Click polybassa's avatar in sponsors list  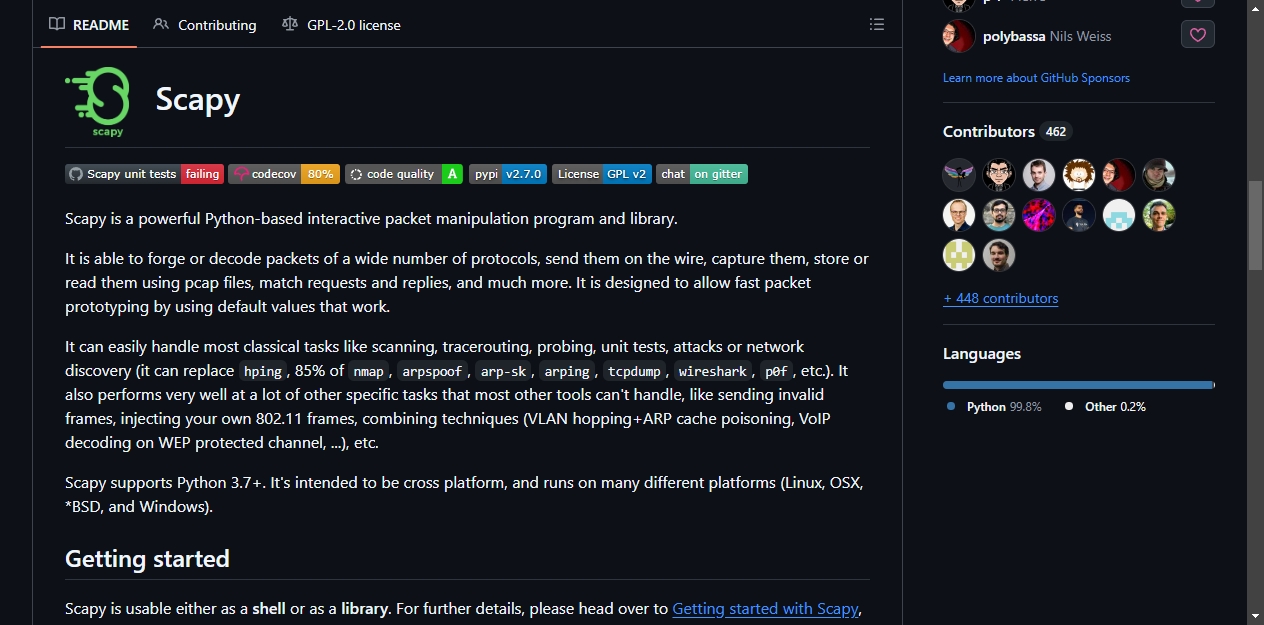(x=959, y=36)
